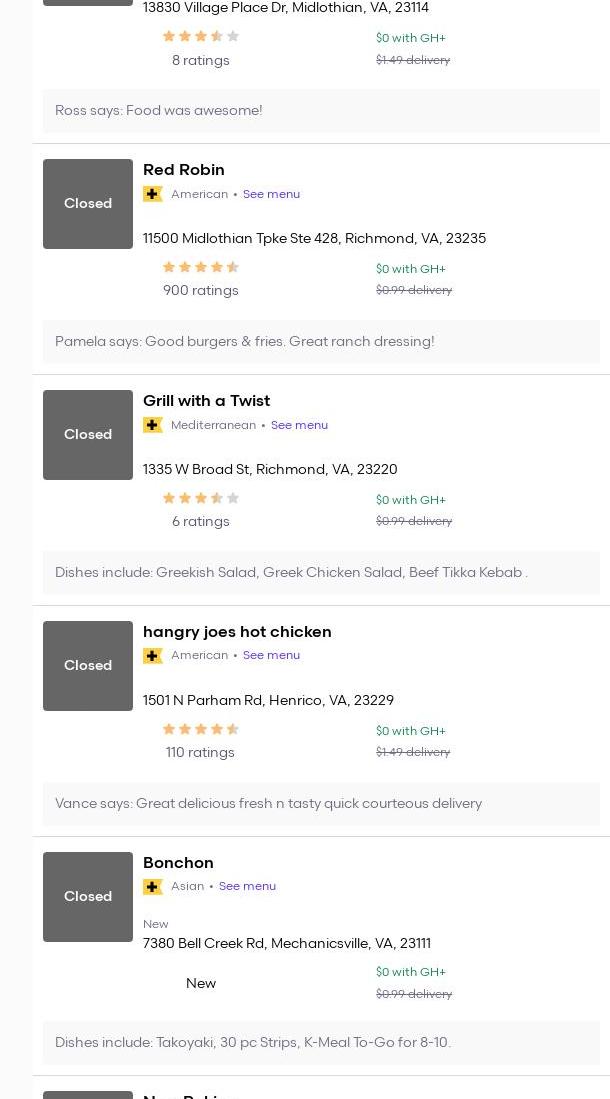Screen dimensions: 610x1099
Task: Open See menu link for Bonchon
Action: 247,887
